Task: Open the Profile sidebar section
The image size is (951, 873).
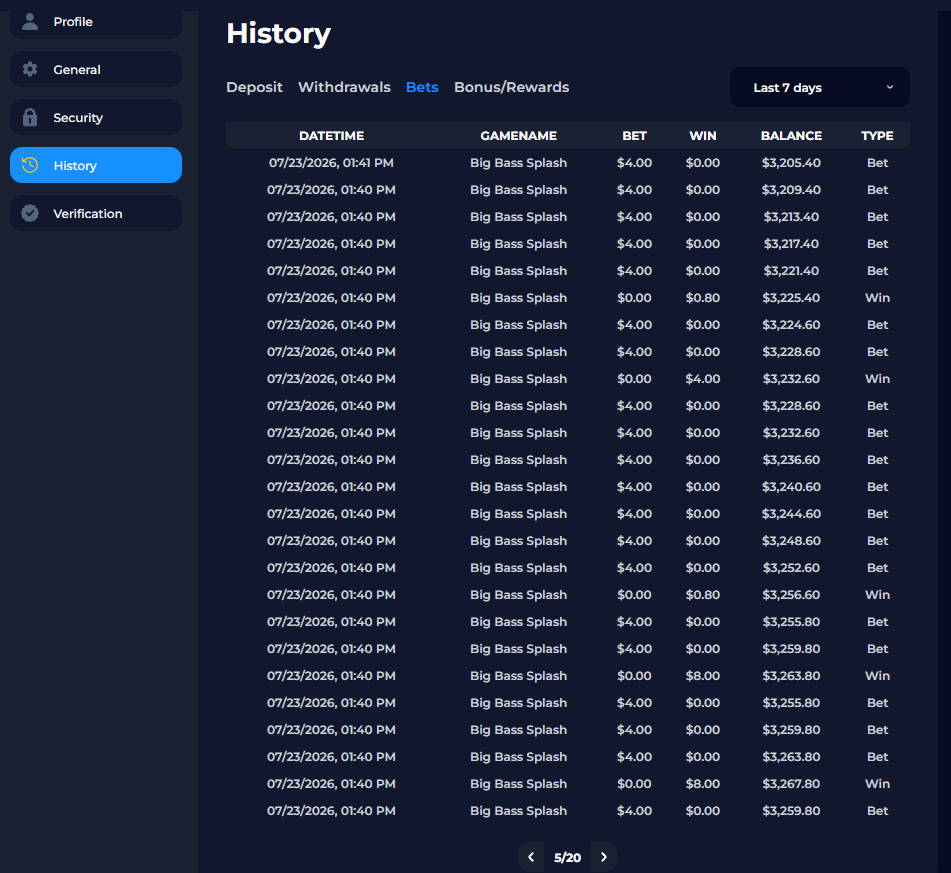Action: click(x=96, y=22)
